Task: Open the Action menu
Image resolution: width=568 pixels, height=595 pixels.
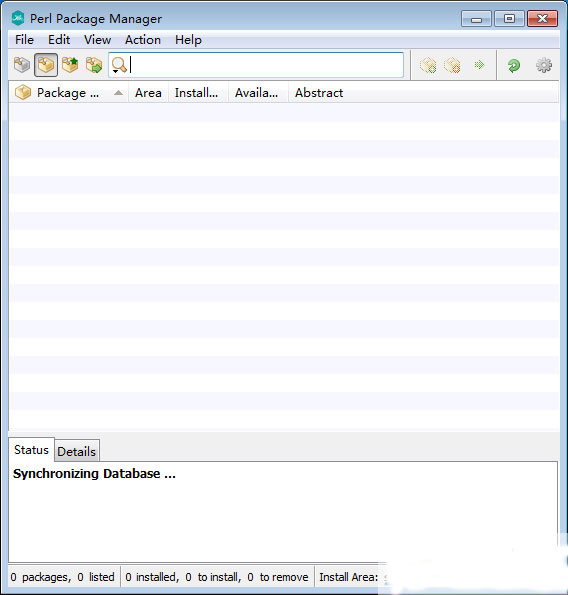Action: 143,40
